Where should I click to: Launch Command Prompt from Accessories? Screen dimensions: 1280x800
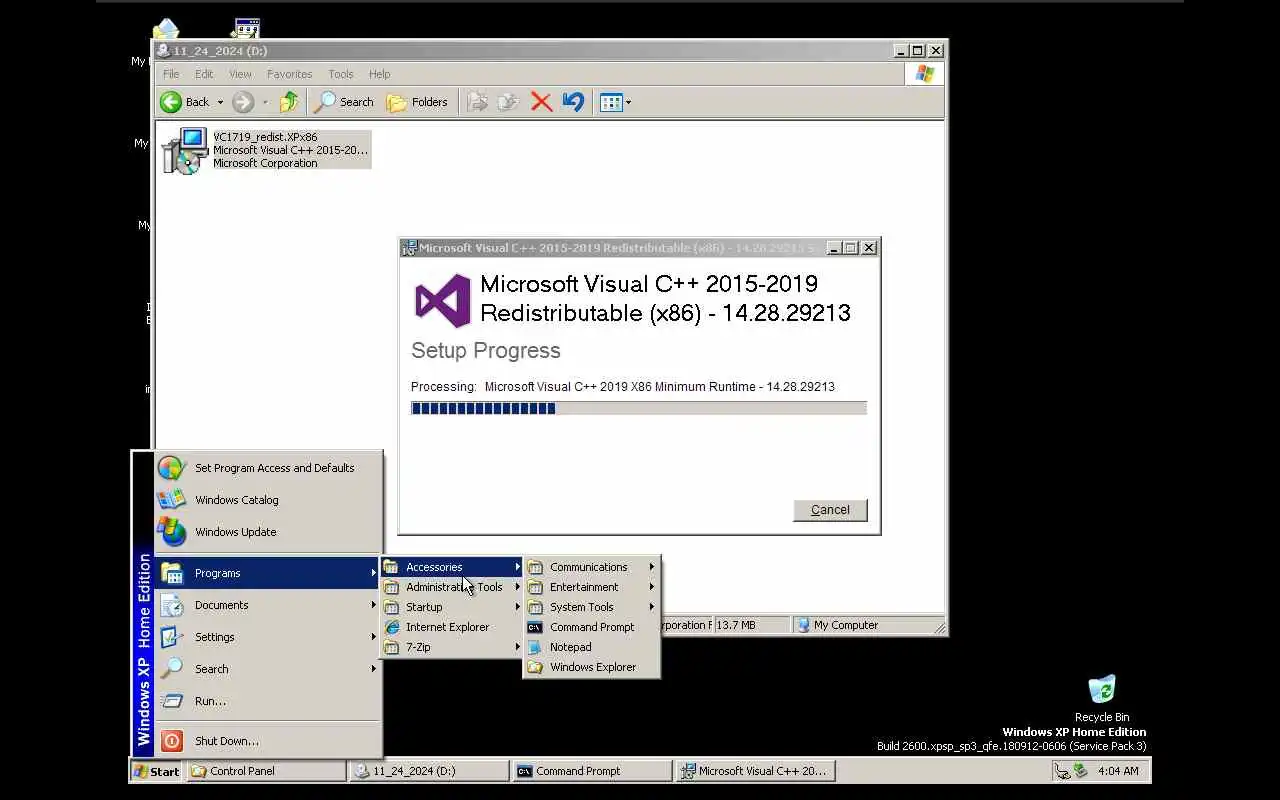592,627
